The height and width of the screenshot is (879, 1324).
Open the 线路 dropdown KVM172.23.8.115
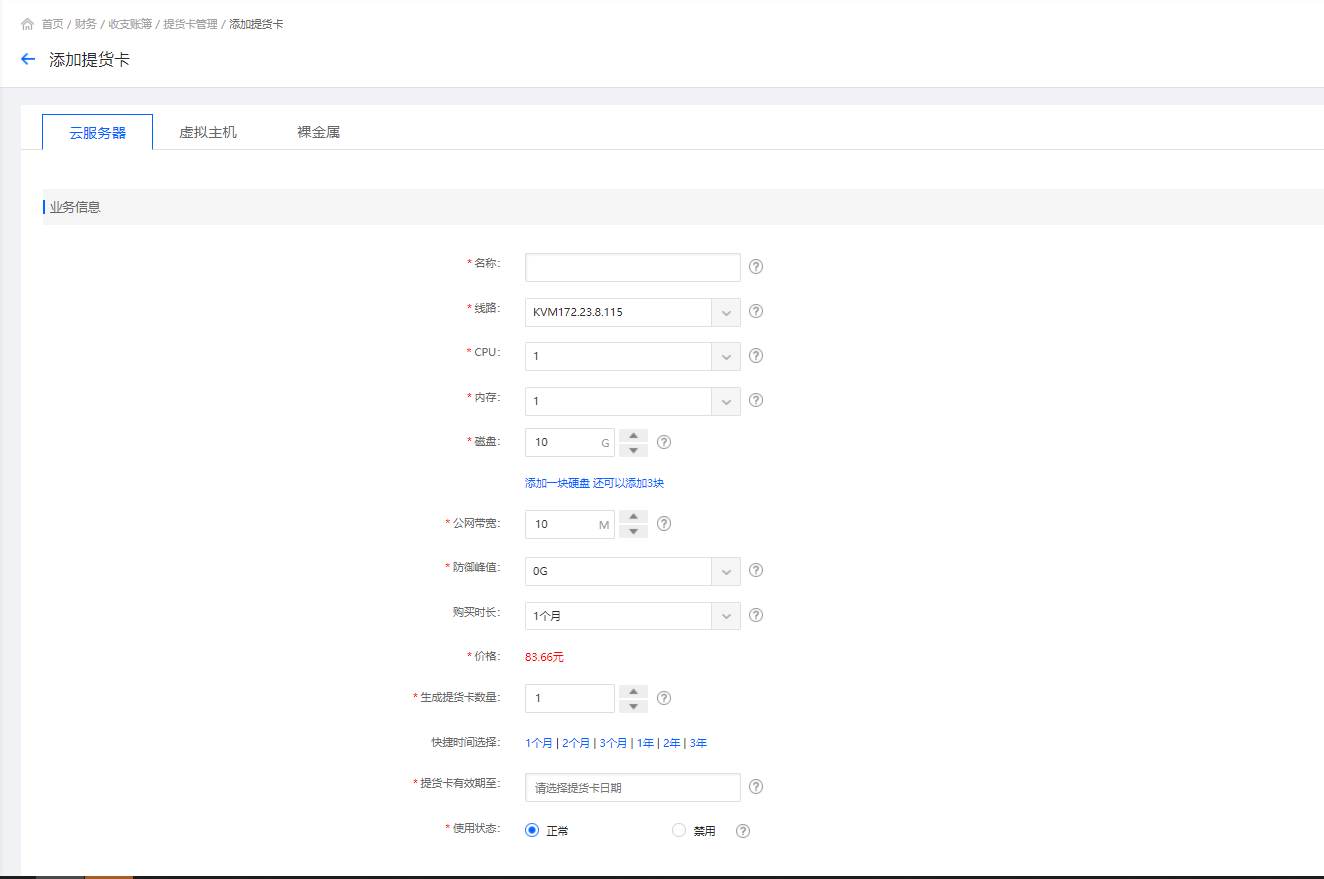632,312
